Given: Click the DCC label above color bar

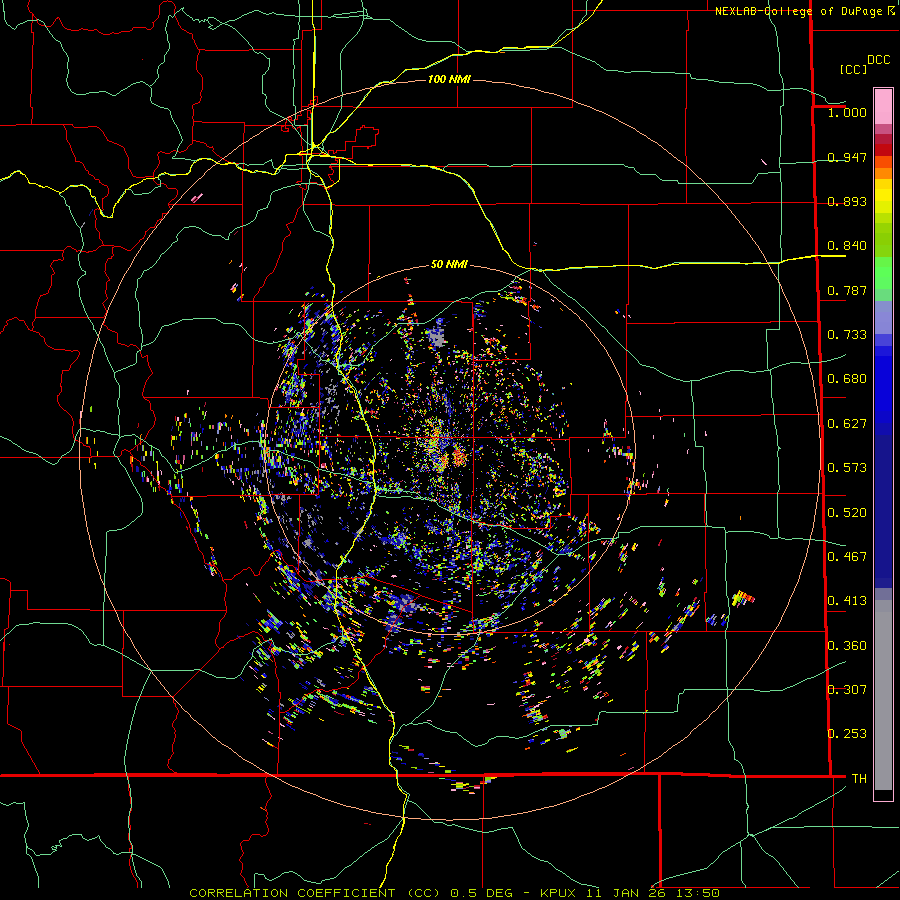Looking at the screenshot, I should click(x=878, y=60).
